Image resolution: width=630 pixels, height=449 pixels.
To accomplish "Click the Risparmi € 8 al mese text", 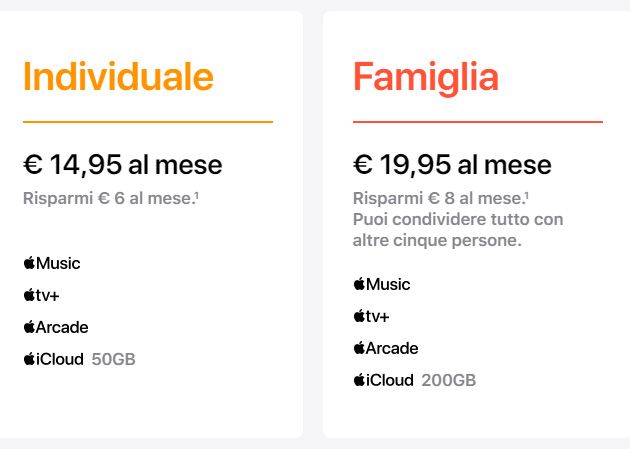I will click(x=440, y=198).
